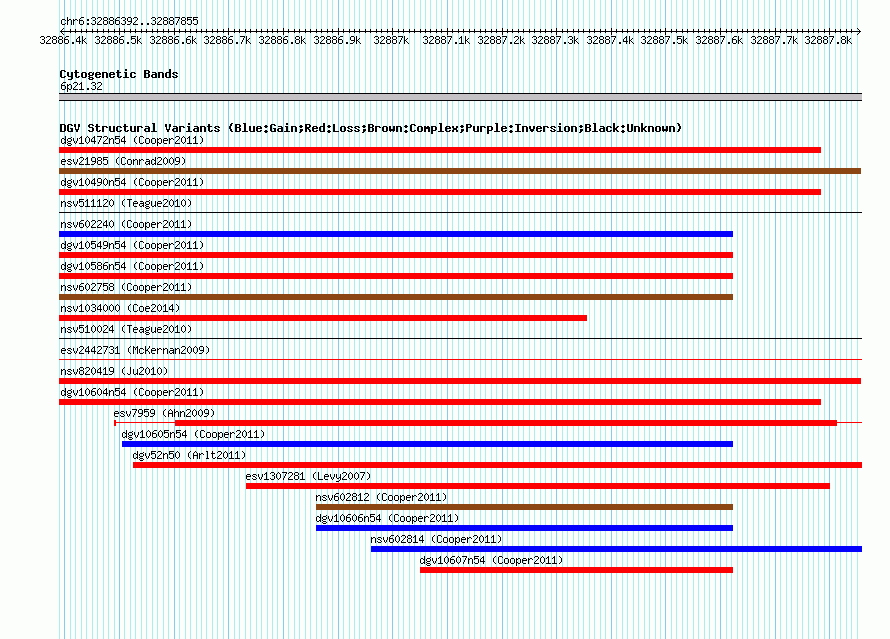The height and width of the screenshot is (639, 890).
Task: Click the 32887.1k ruler tick label
Action: pyautogui.click(x=446, y=40)
